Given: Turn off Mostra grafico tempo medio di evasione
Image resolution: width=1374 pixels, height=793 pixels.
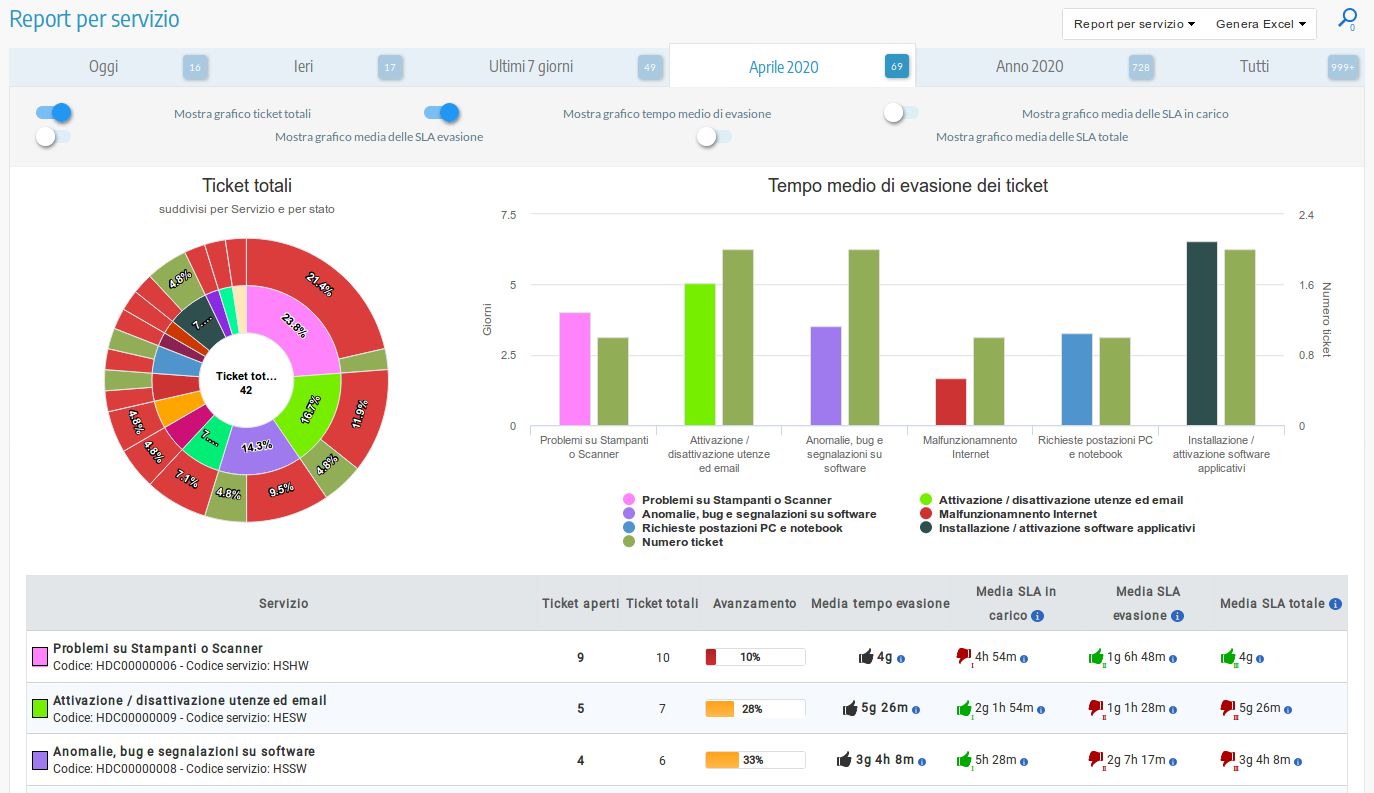Looking at the screenshot, I should [441, 113].
